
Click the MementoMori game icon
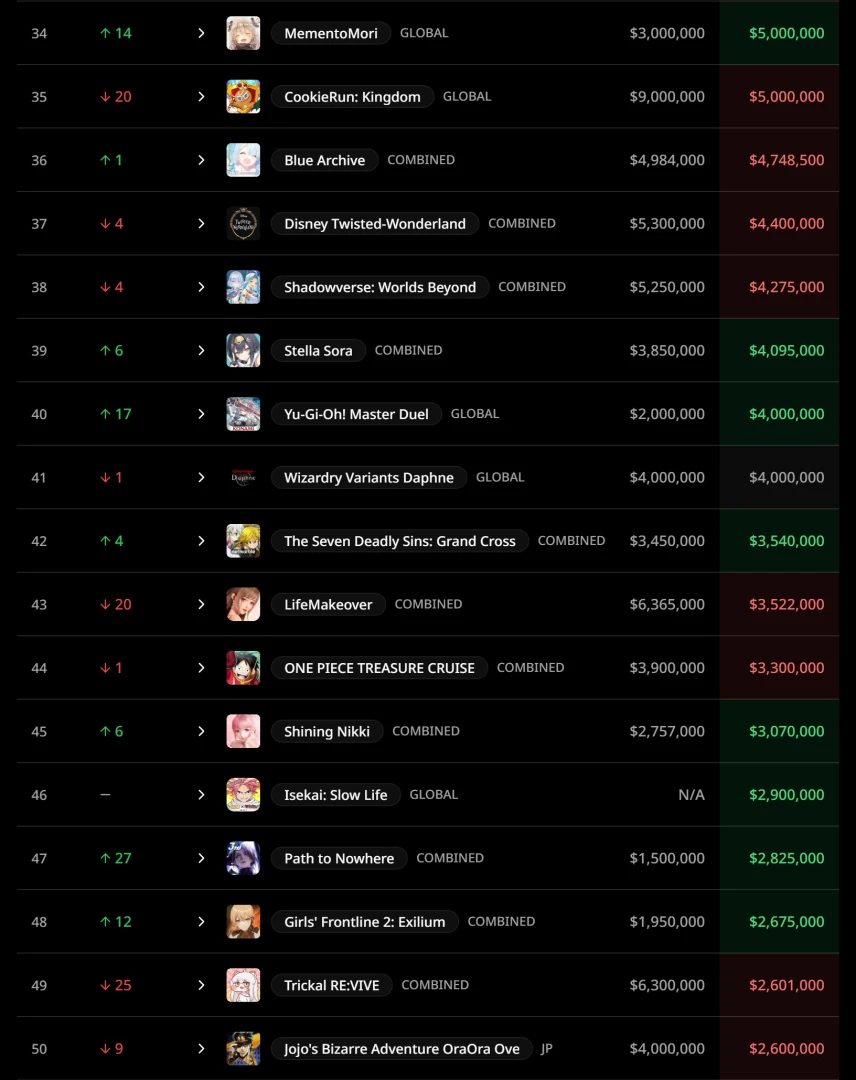(x=243, y=33)
